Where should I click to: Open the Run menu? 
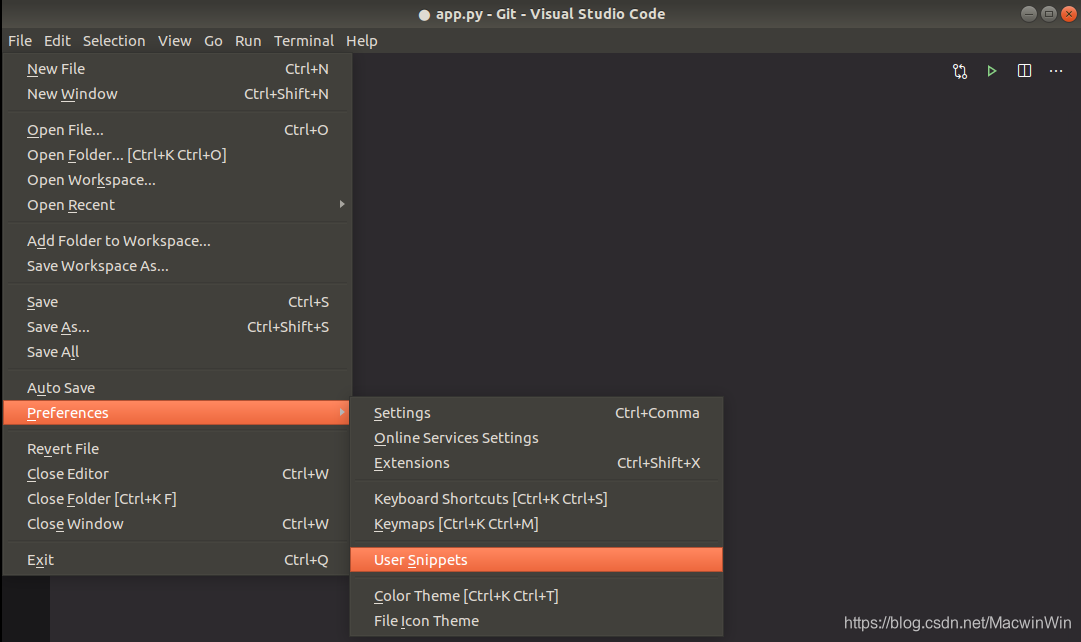[248, 41]
